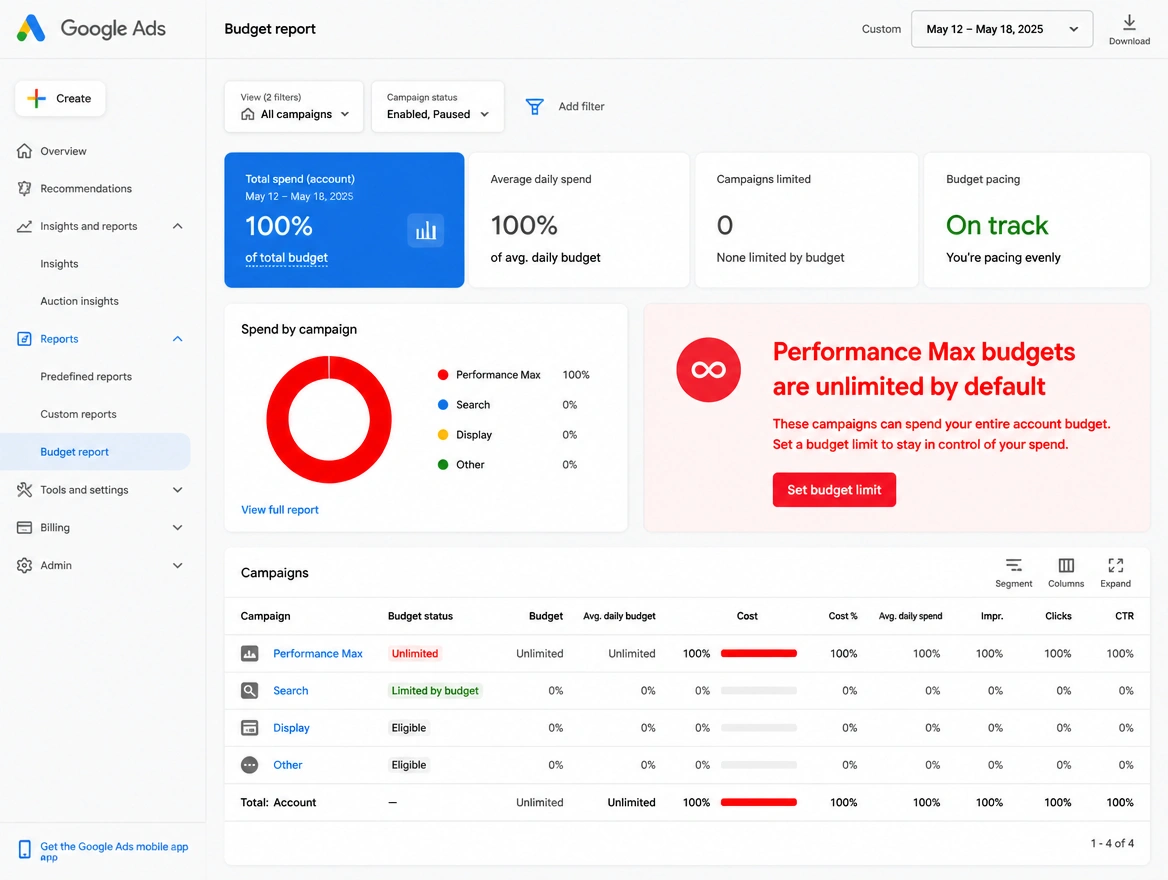Click the Other campaign ellipsis icon
This screenshot has height=880, width=1168.
coord(250,765)
